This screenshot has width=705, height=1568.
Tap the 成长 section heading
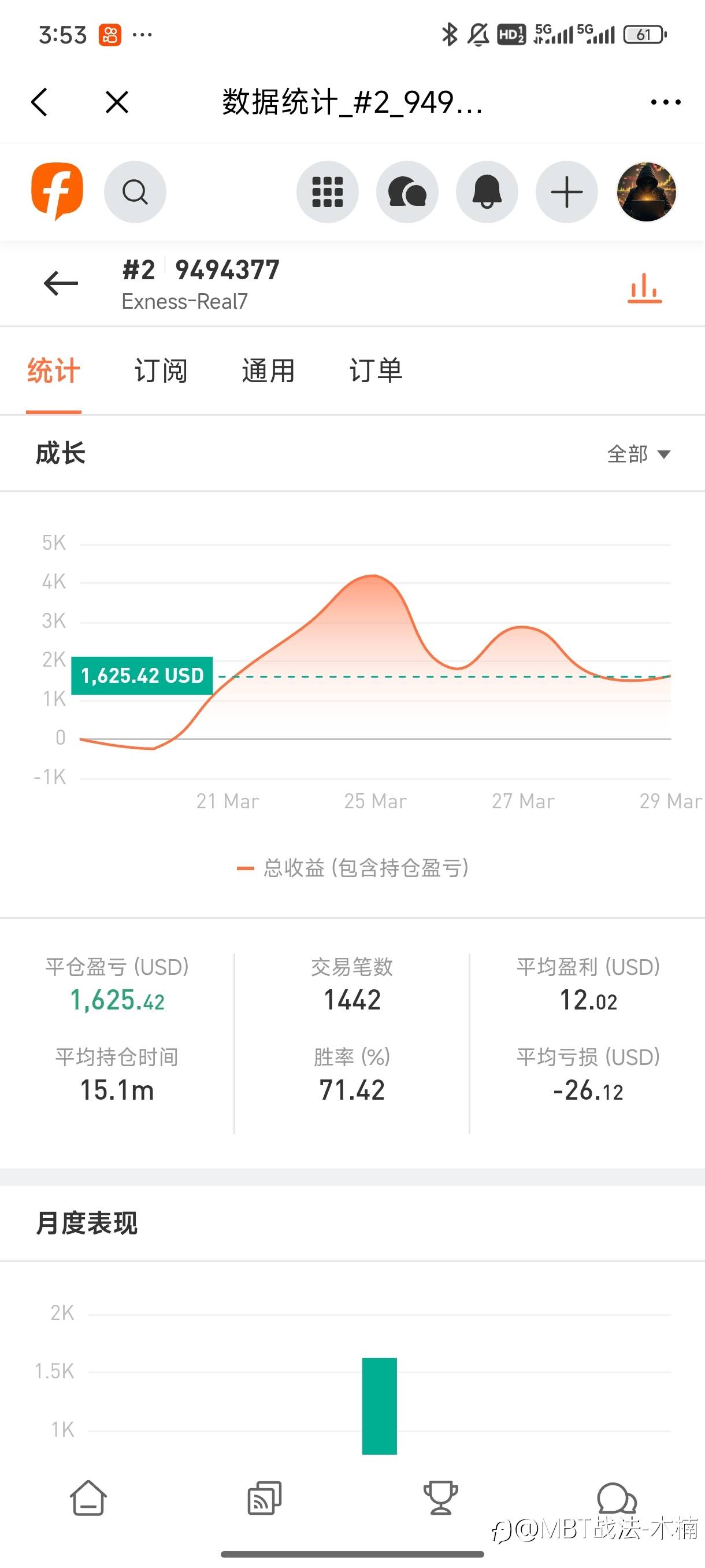tap(60, 453)
